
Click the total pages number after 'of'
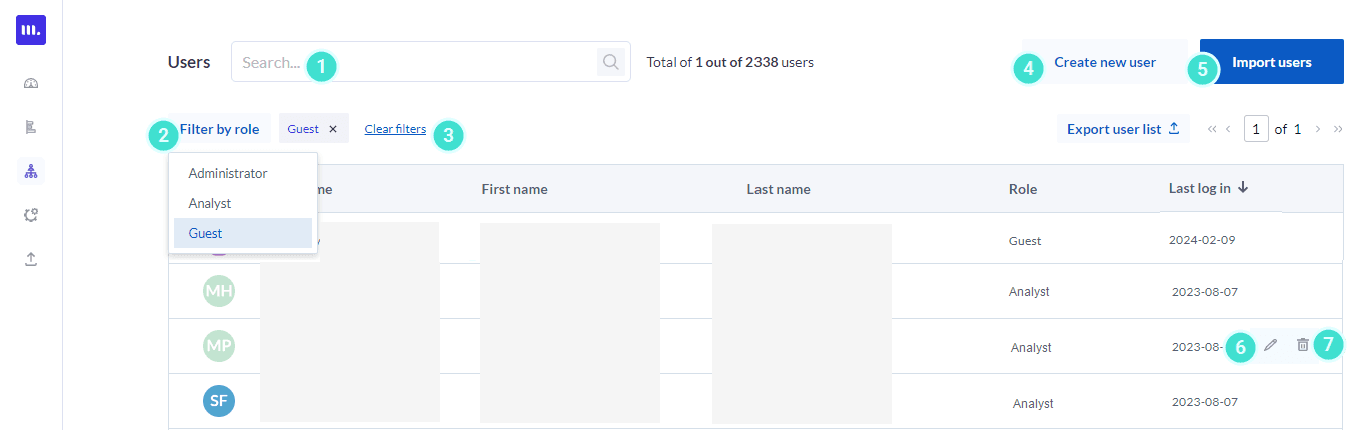[x=1298, y=129]
